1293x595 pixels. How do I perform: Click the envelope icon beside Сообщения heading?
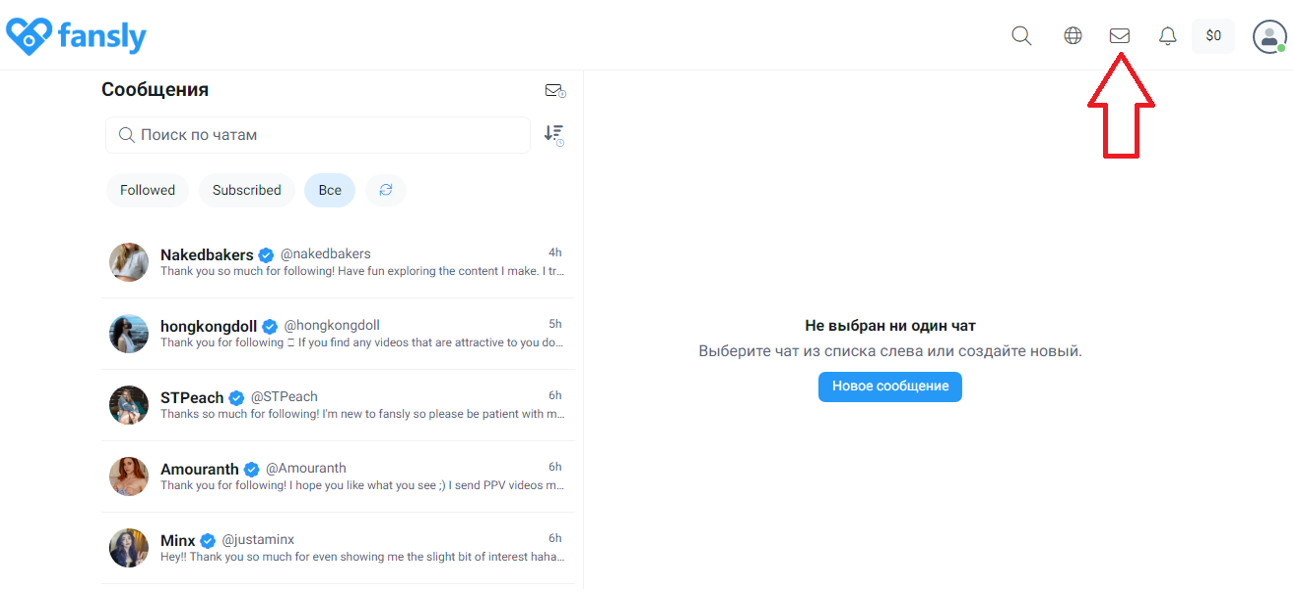pyautogui.click(x=555, y=91)
